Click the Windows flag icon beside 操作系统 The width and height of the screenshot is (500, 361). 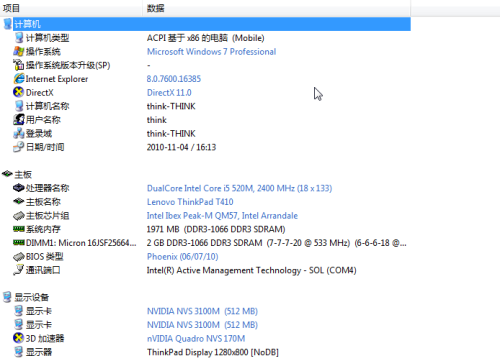pos(18,51)
